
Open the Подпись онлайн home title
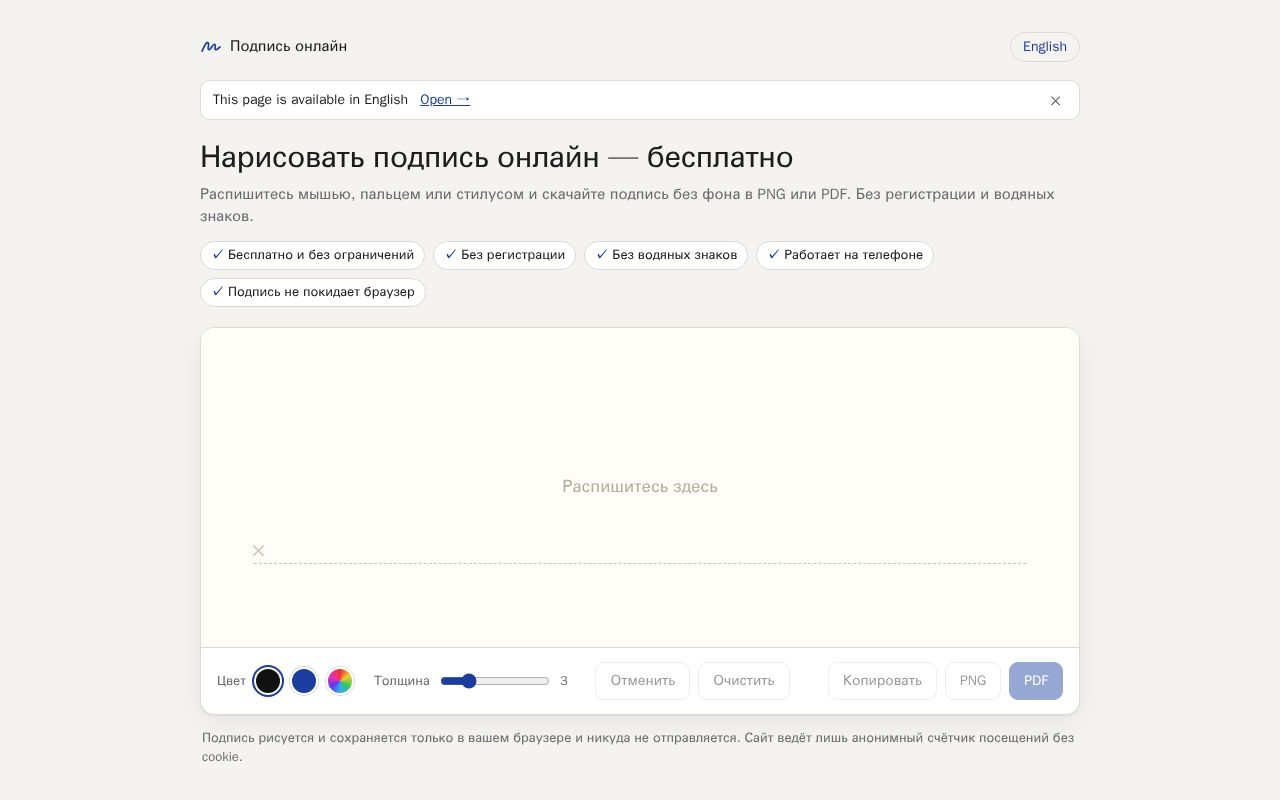288,47
